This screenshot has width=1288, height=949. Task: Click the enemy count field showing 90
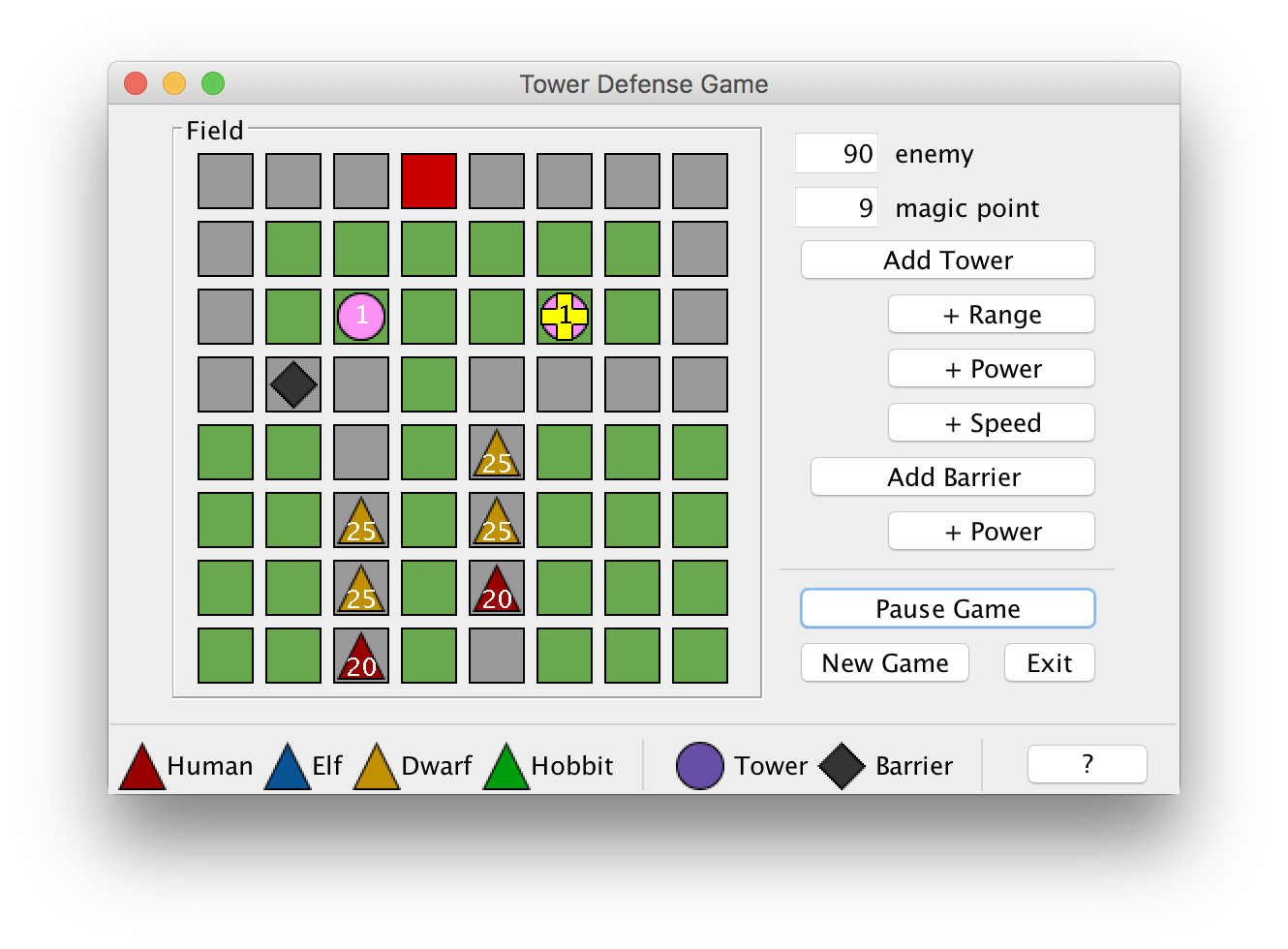(837, 153)
